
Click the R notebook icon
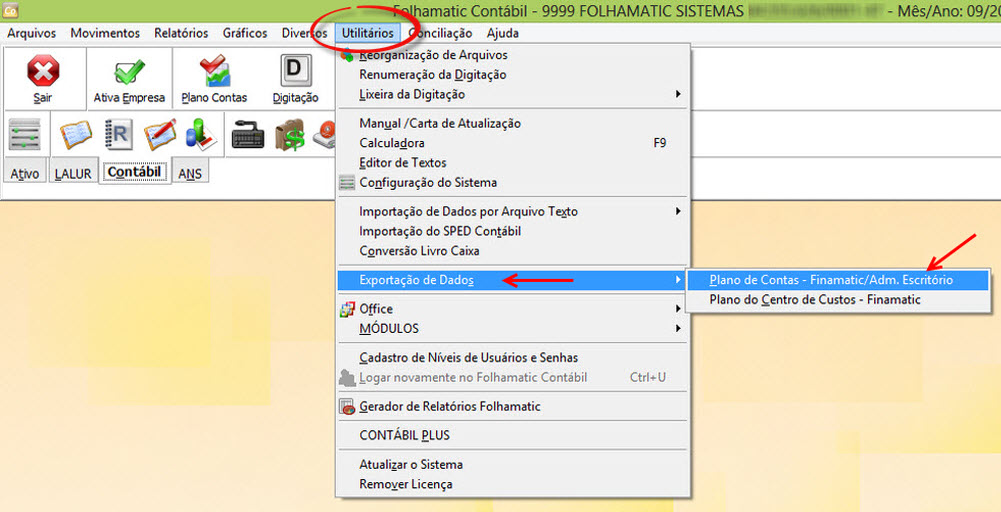[118, 135]
